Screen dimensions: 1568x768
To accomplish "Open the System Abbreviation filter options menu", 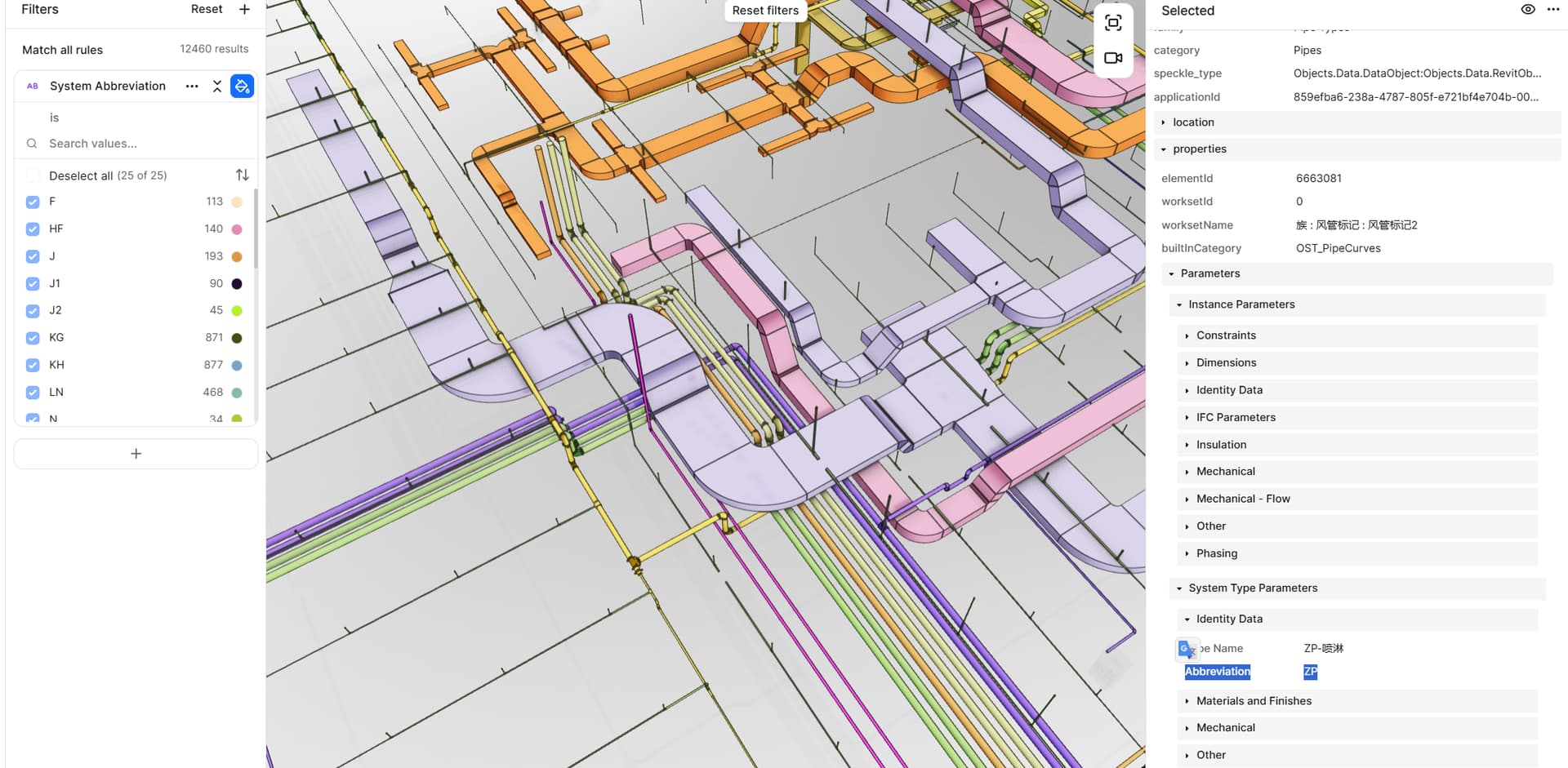I will [x=192, y=87].
